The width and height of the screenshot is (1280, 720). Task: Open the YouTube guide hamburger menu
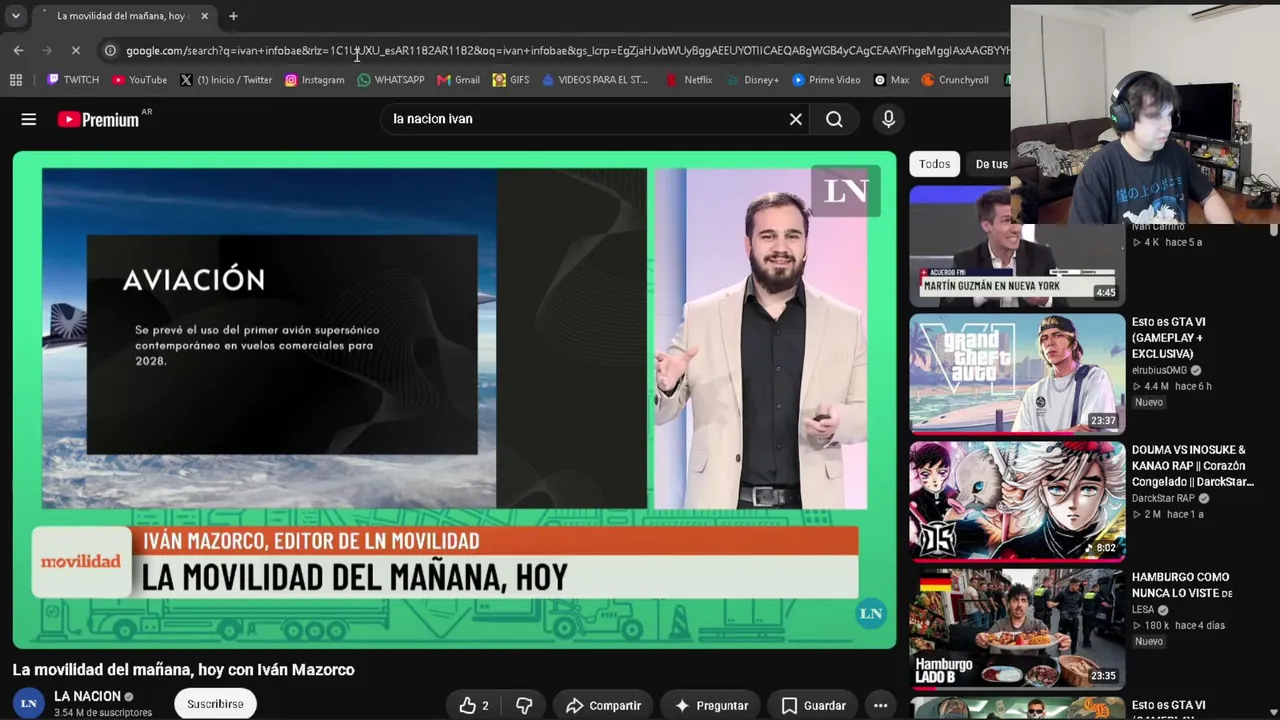29,119
